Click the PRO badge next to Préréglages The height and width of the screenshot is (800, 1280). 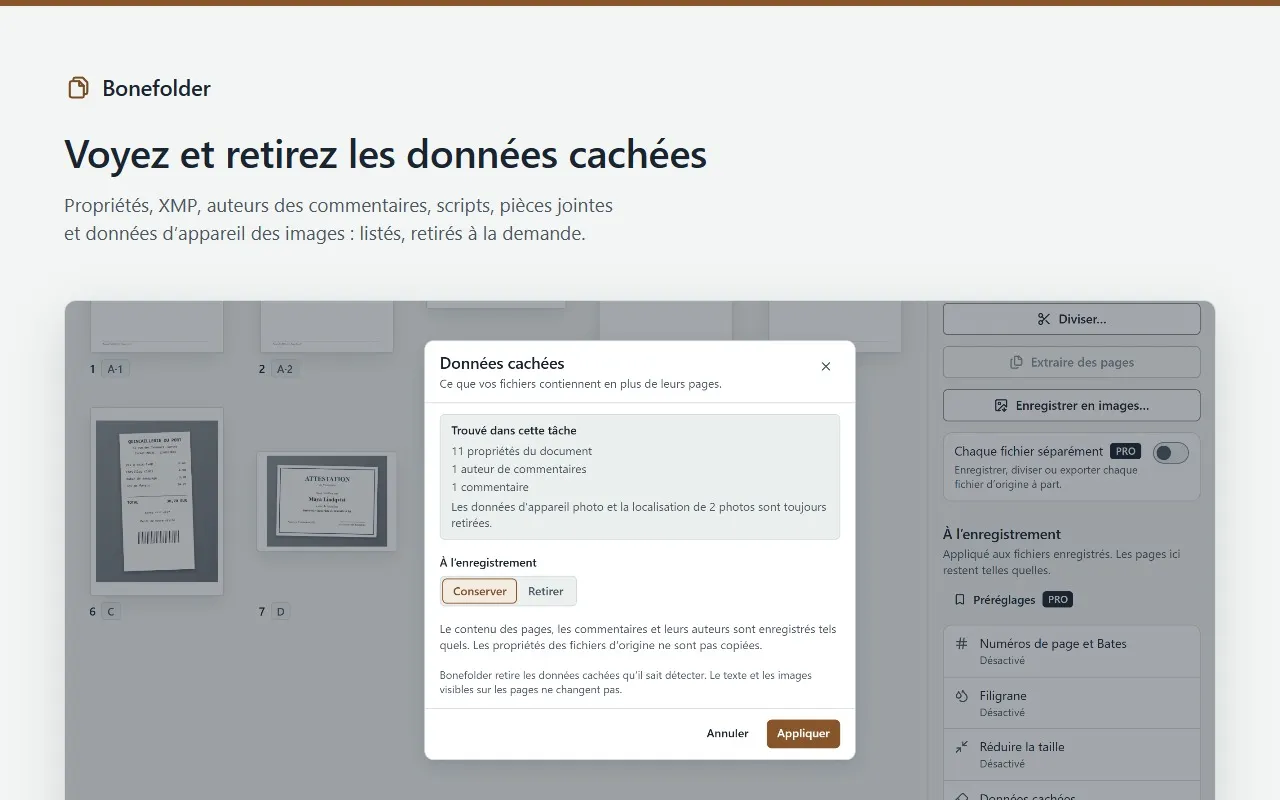coord(1058,600)
